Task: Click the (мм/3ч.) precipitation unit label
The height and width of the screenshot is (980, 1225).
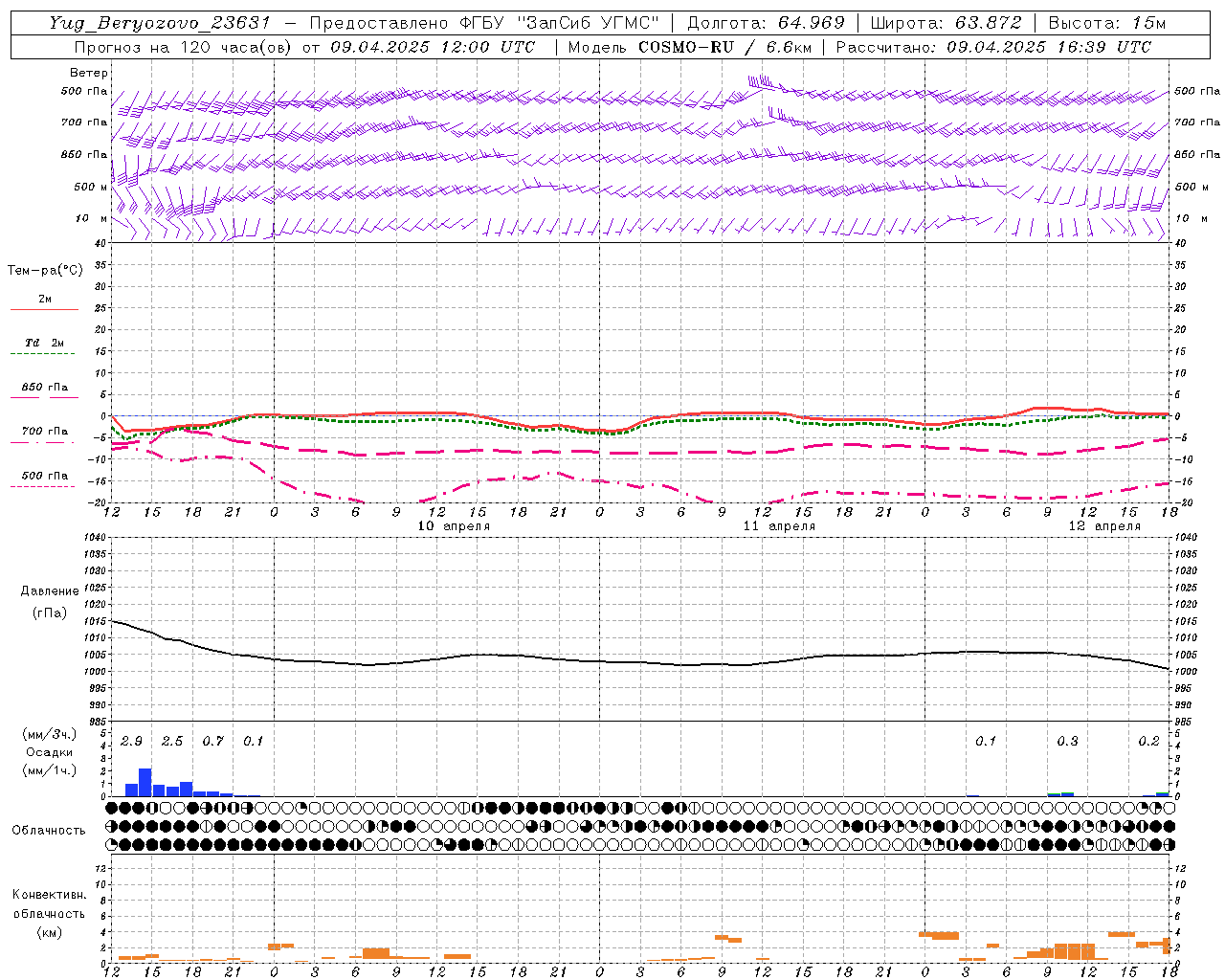Action: click(x=48, y=734)
